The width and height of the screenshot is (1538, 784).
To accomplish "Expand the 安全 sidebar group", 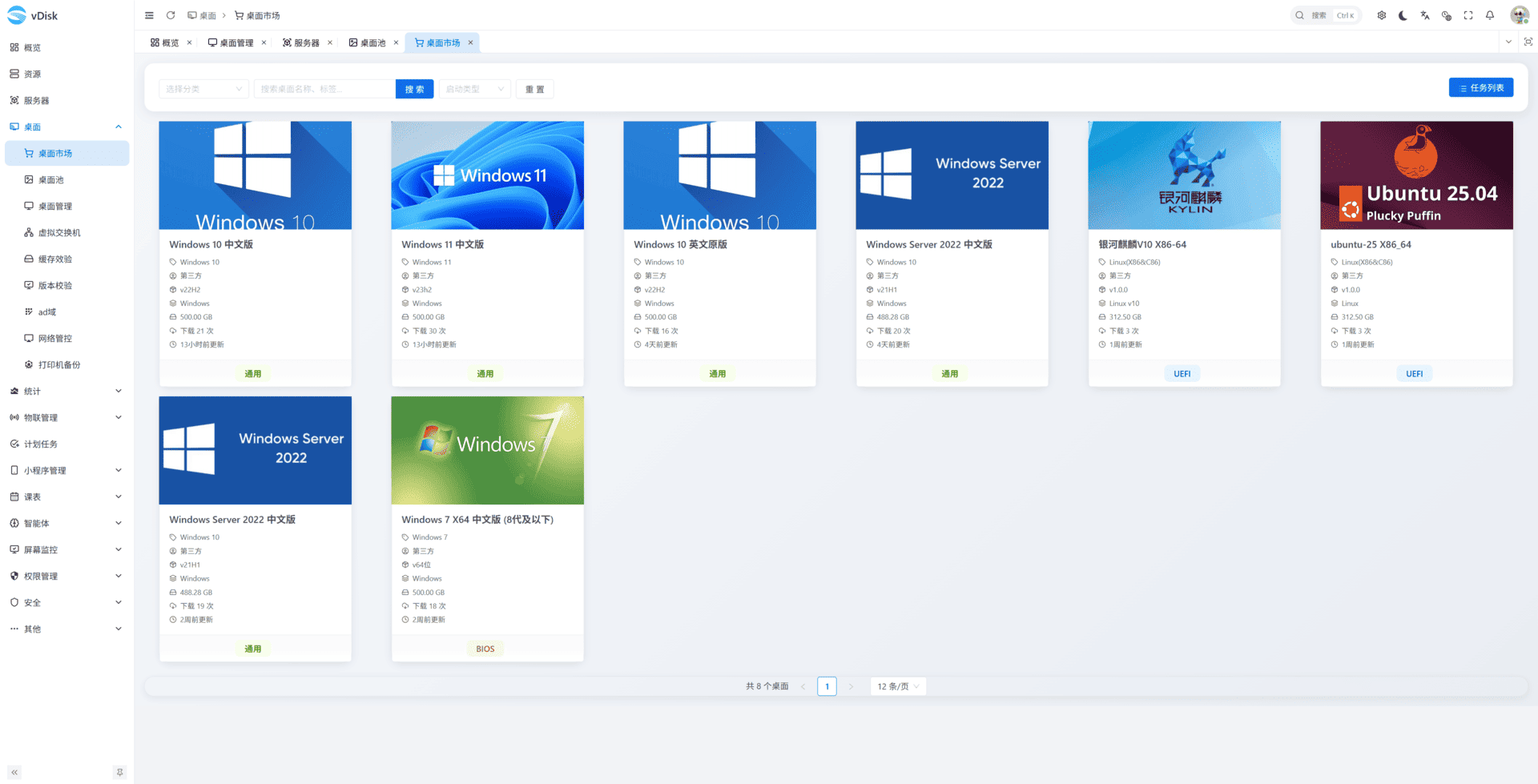I will tap(66, 602).
